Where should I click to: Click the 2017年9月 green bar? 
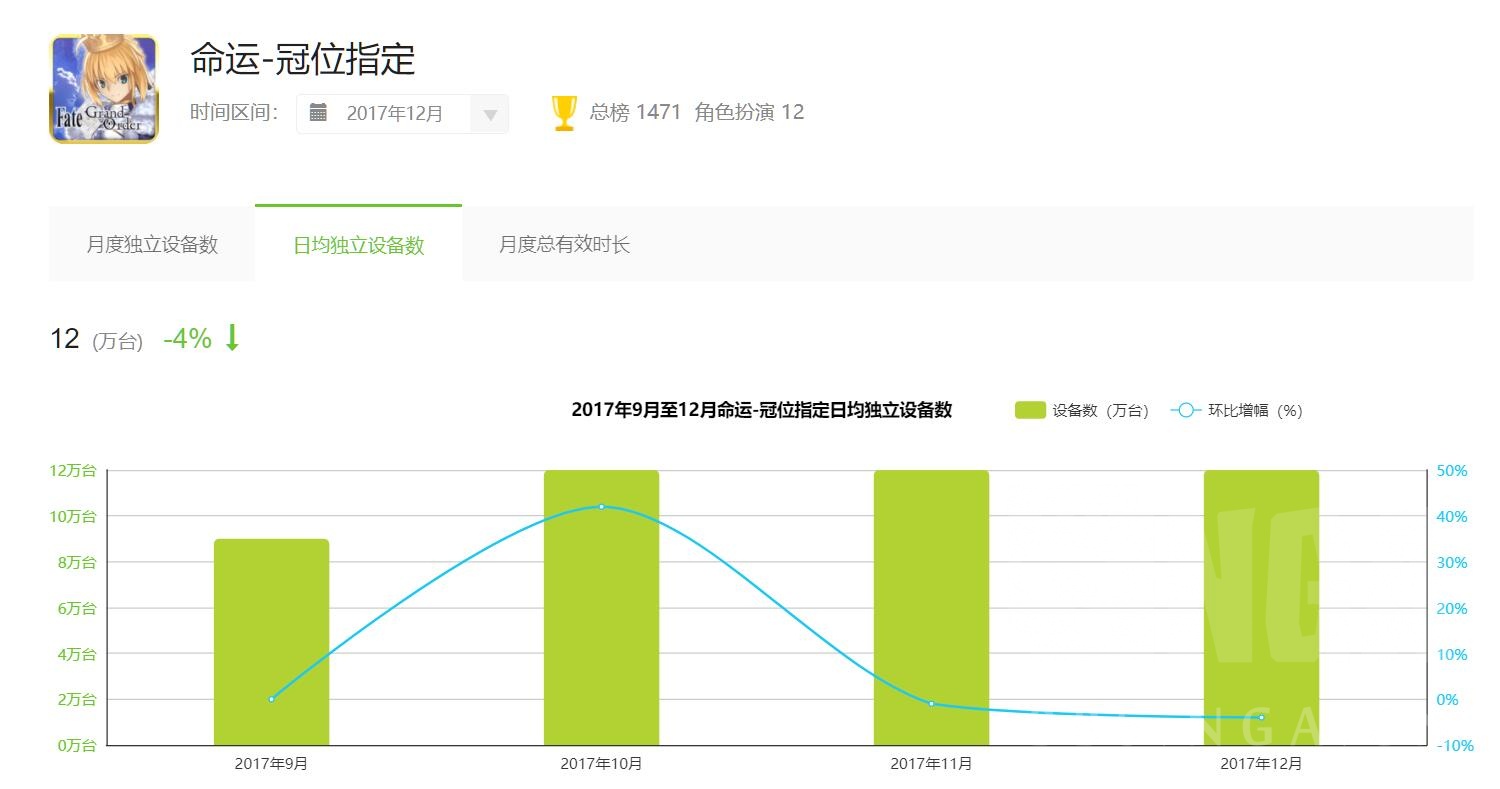pyautogui.click(x=271, y=642)
